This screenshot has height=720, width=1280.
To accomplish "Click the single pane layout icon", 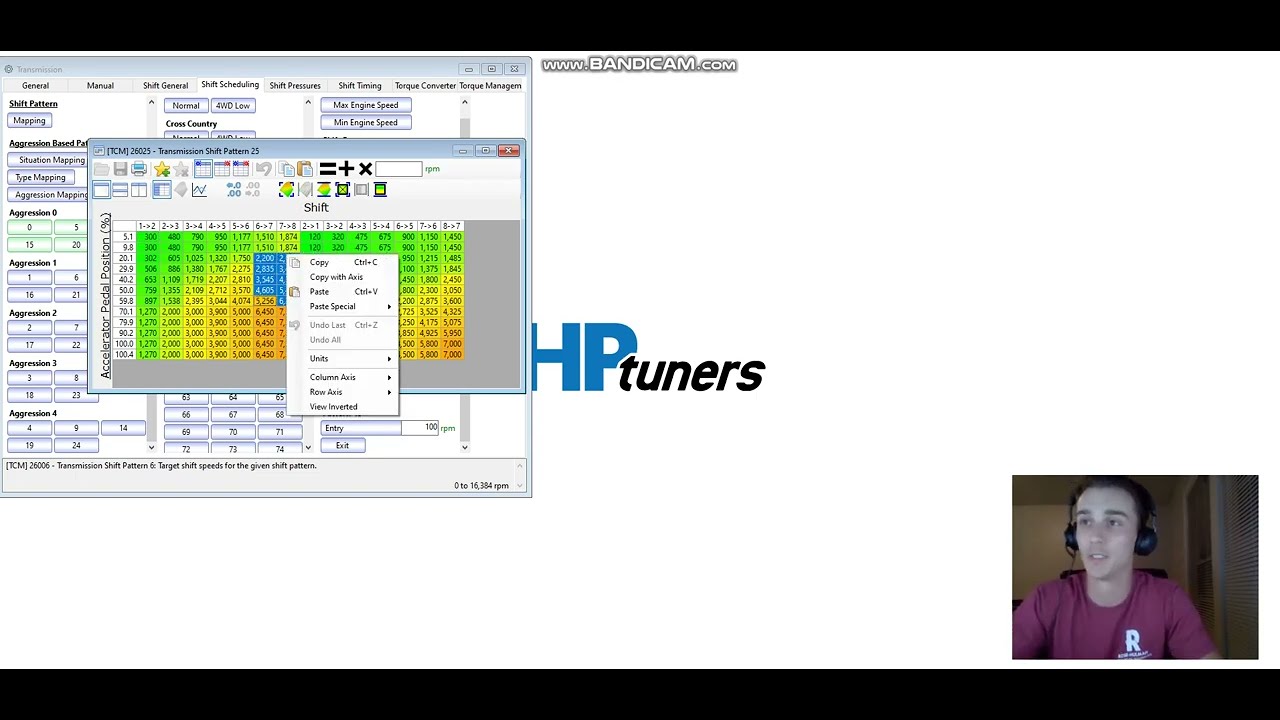I will (x=101, y=190).
